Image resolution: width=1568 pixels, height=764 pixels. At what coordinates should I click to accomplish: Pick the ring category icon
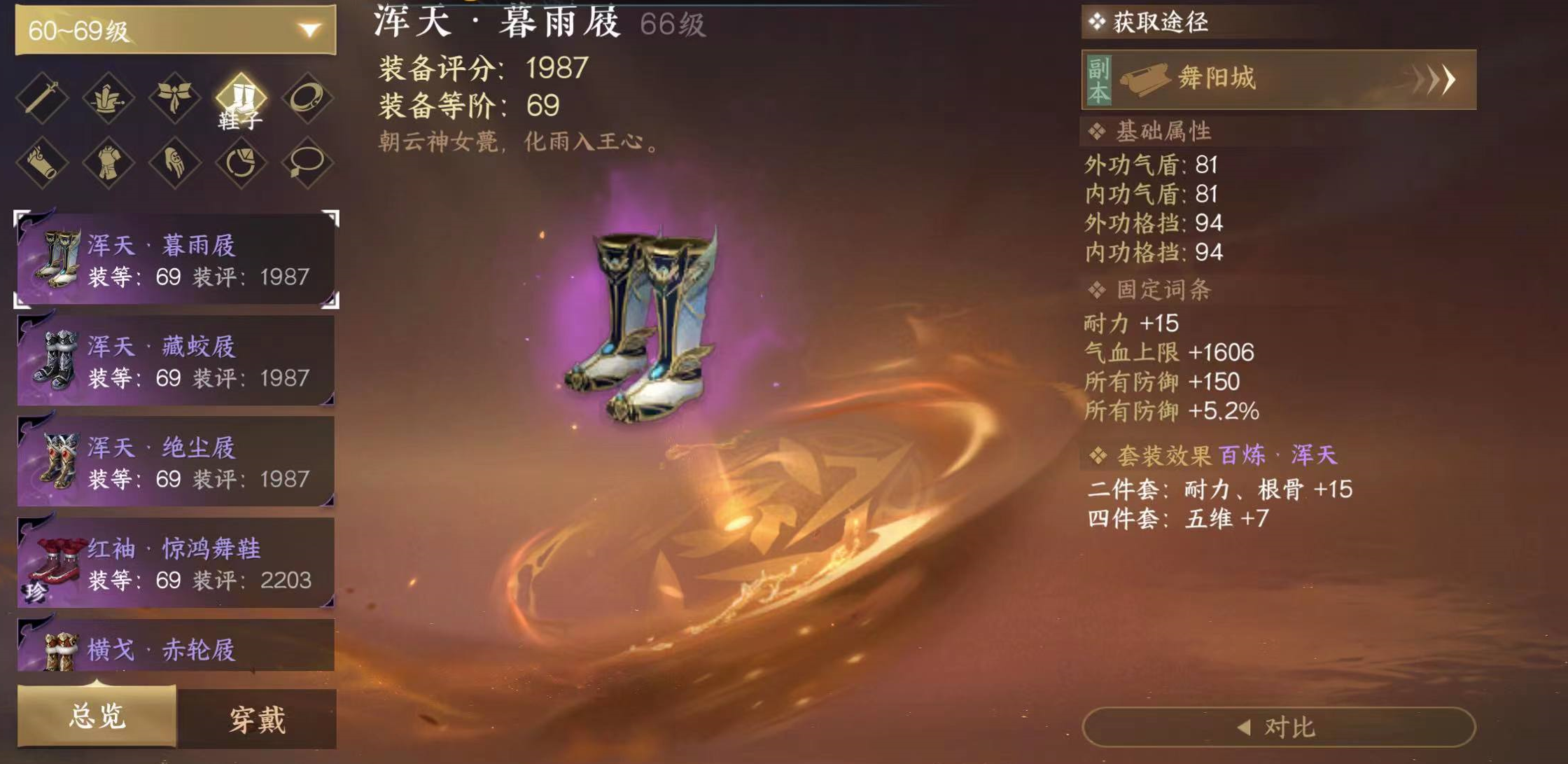[241, 162]
